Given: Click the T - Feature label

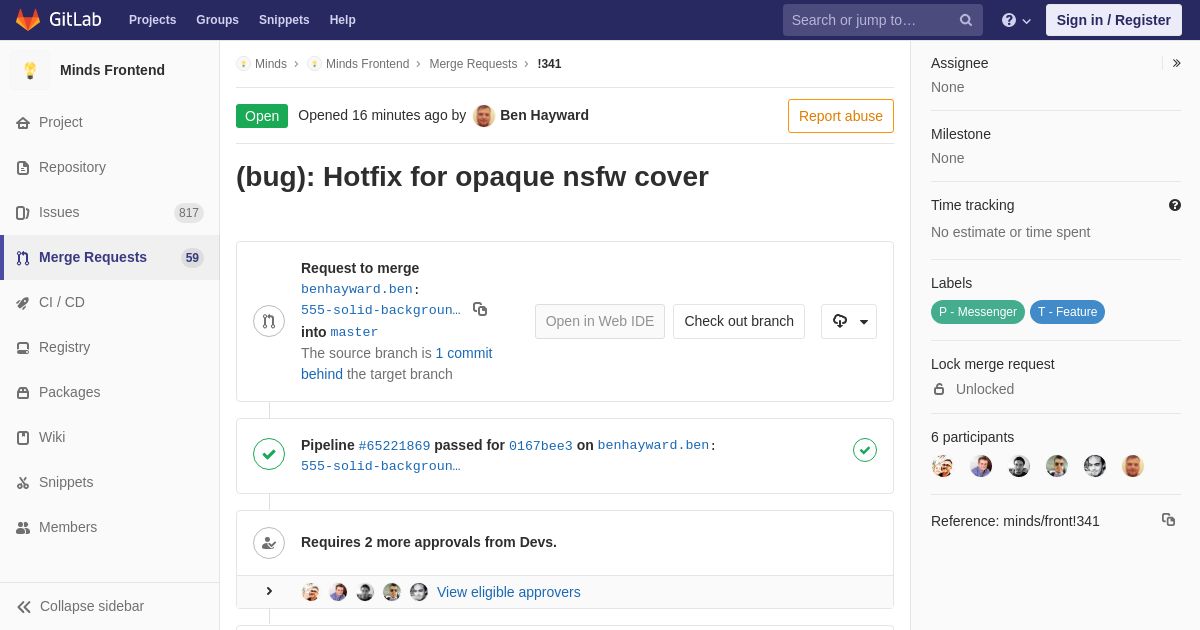Looking at the screenshot, I should pos(1067,312).
